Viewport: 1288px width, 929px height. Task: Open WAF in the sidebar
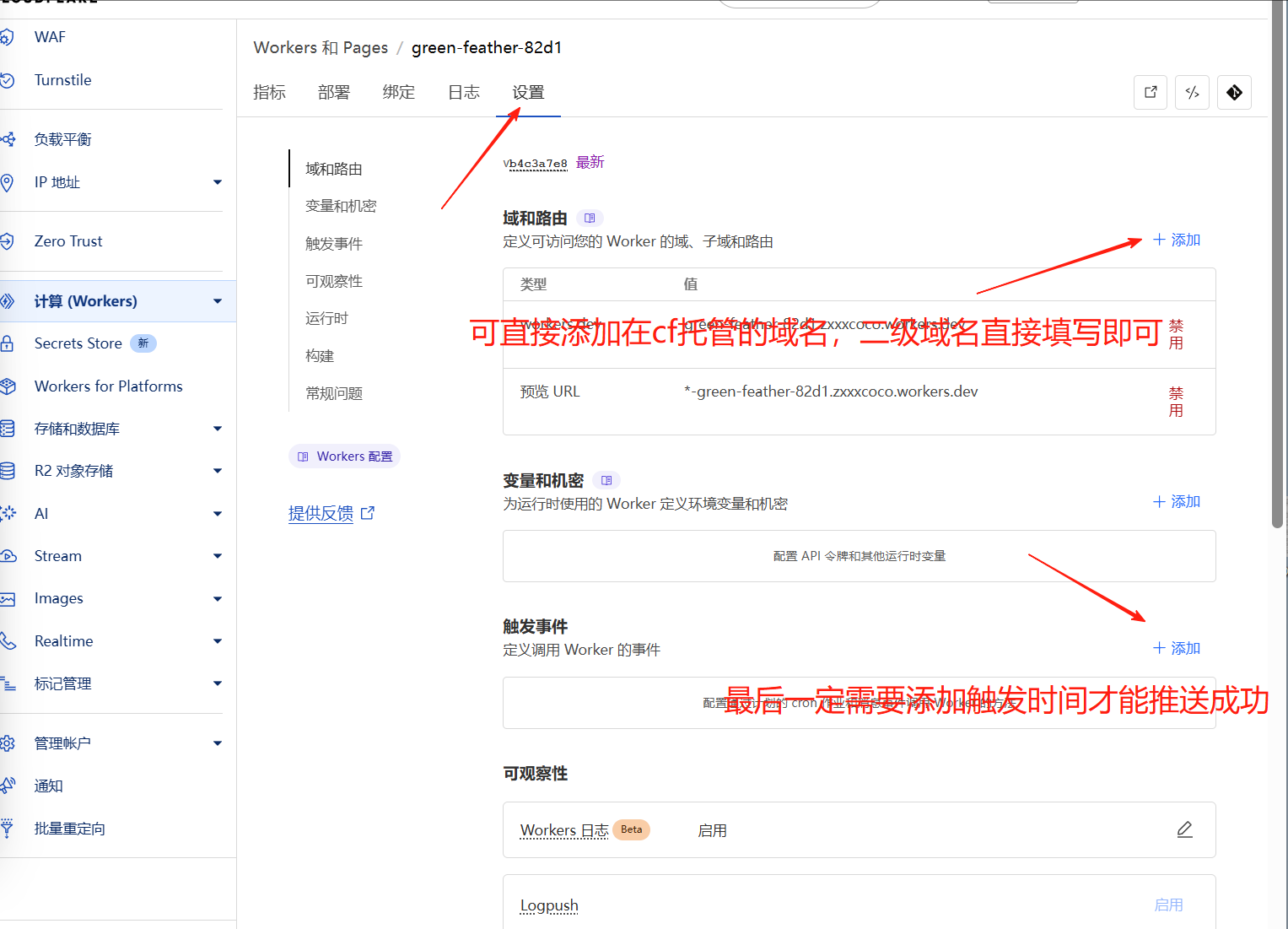50,37
